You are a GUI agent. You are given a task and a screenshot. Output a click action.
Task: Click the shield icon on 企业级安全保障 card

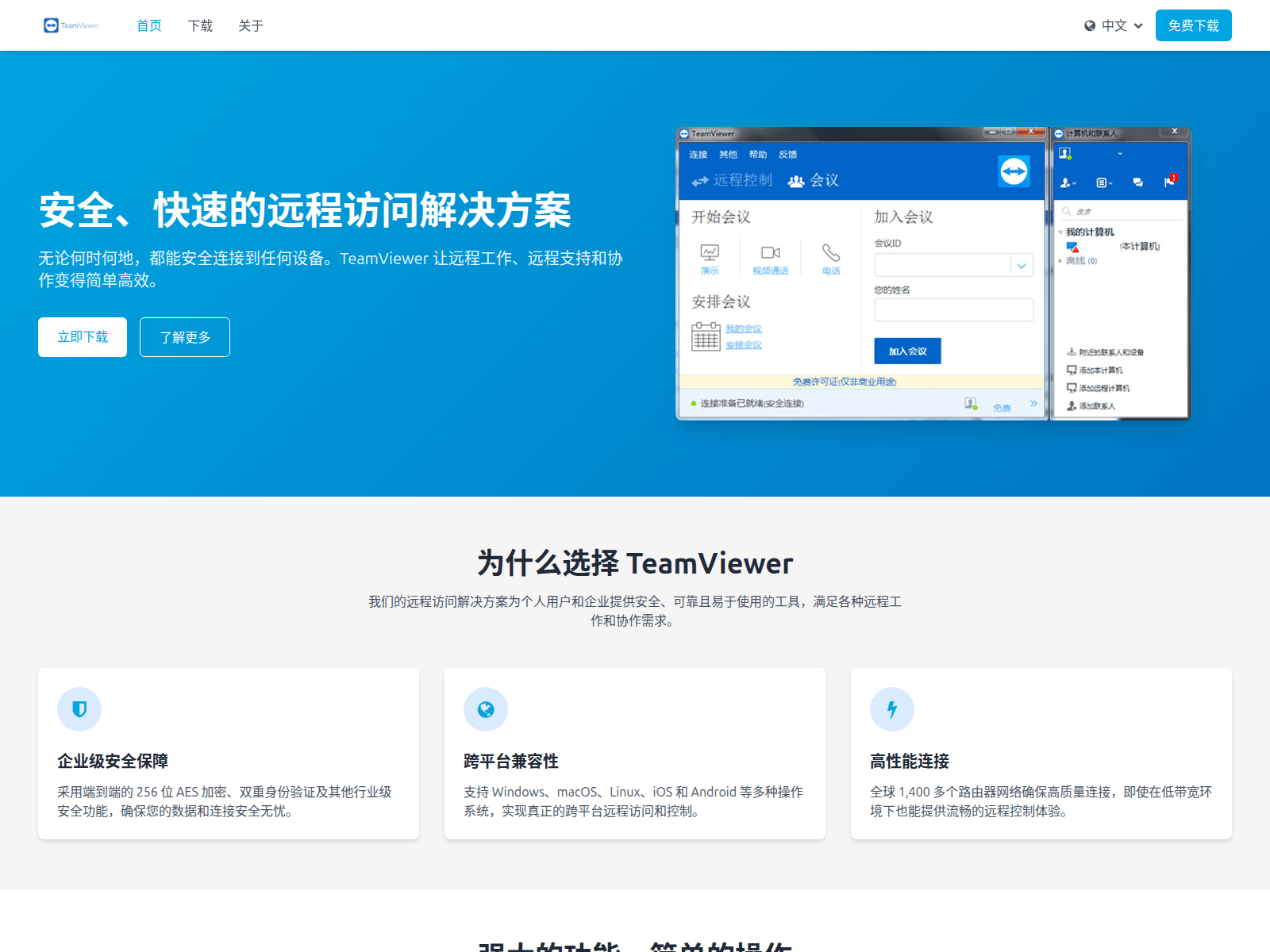coord(79,709)
